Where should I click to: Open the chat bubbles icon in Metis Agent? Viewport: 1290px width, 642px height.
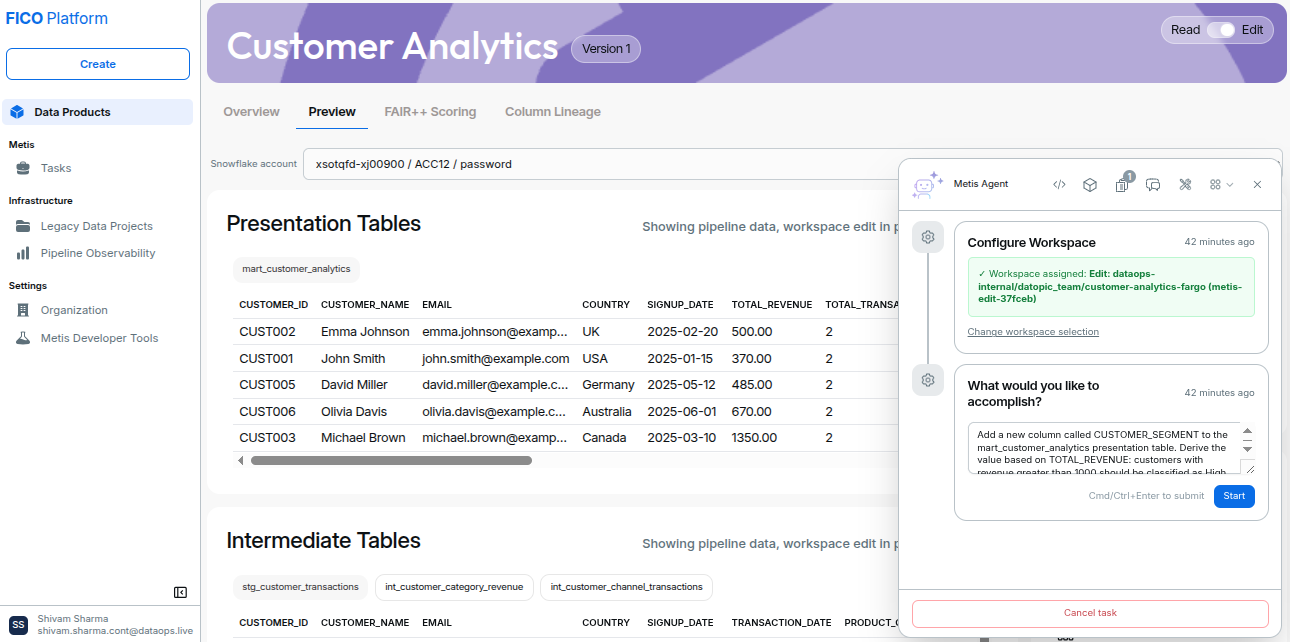1153,184
